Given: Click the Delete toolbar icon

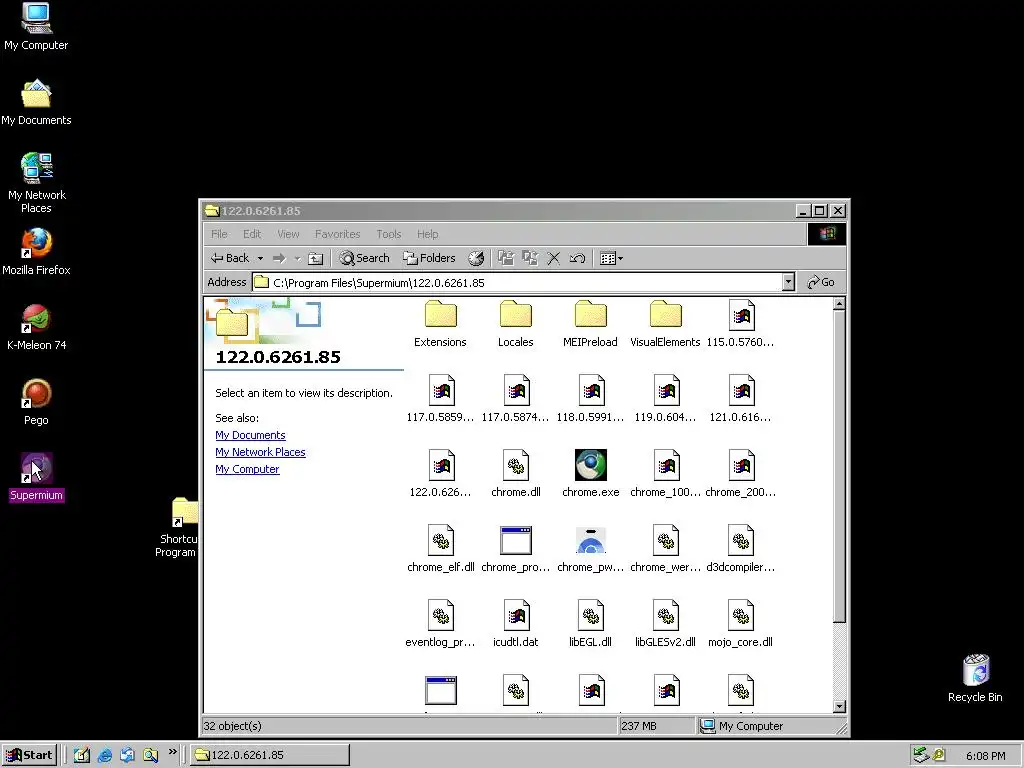Looking at the screenshot, I should coord(553,258).
